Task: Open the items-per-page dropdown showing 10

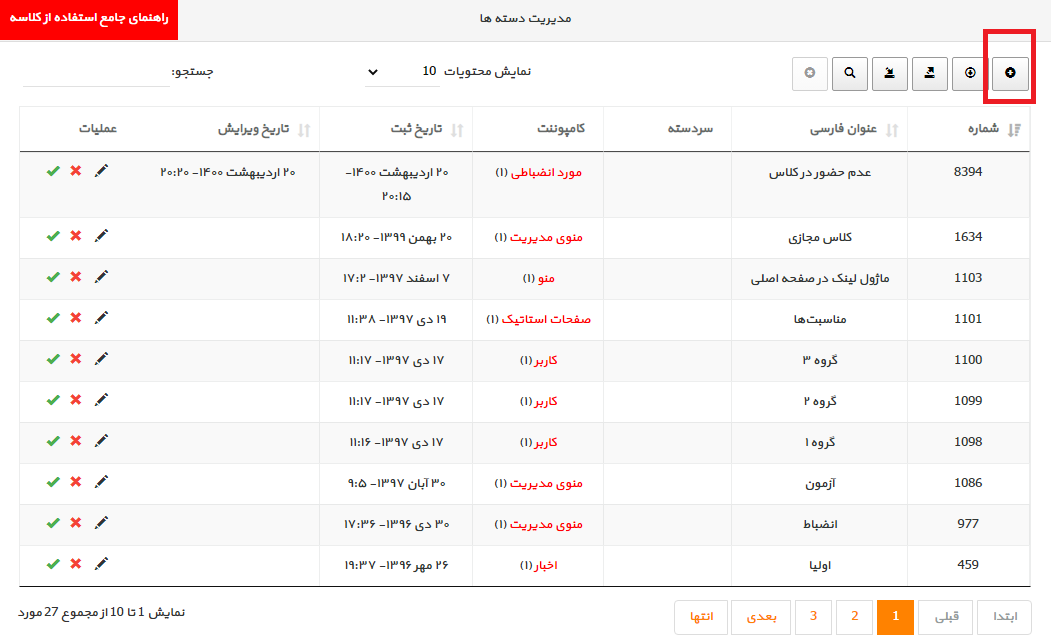Action: click(402, 72)
